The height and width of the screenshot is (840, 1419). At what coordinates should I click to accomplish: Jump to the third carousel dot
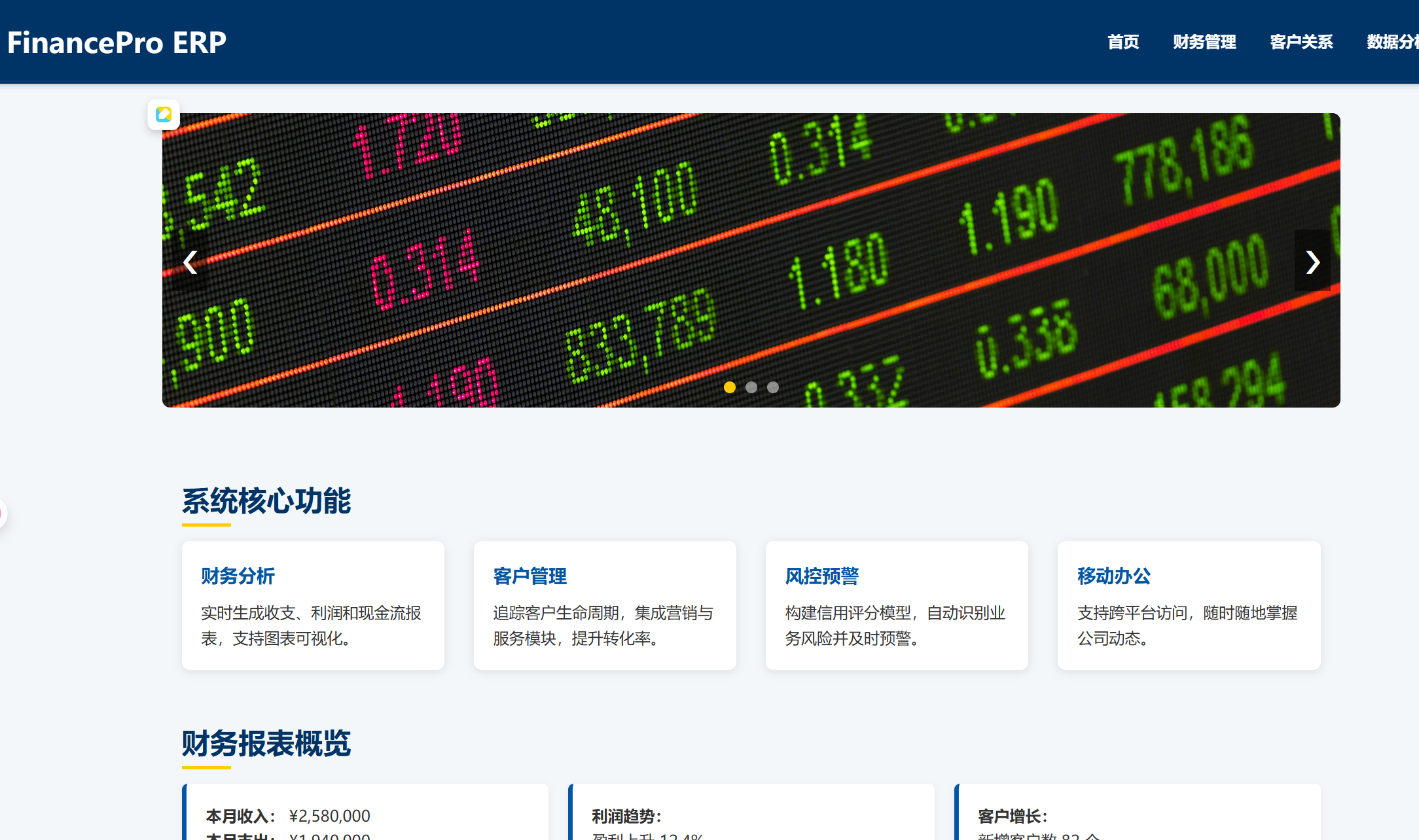point(773,387)
